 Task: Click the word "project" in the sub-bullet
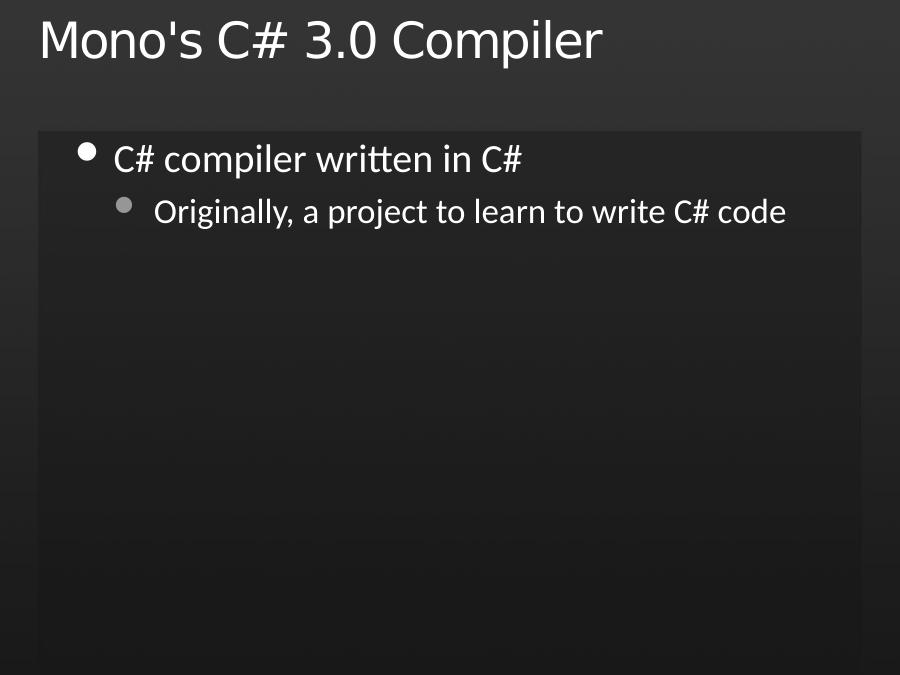[377, 213]
